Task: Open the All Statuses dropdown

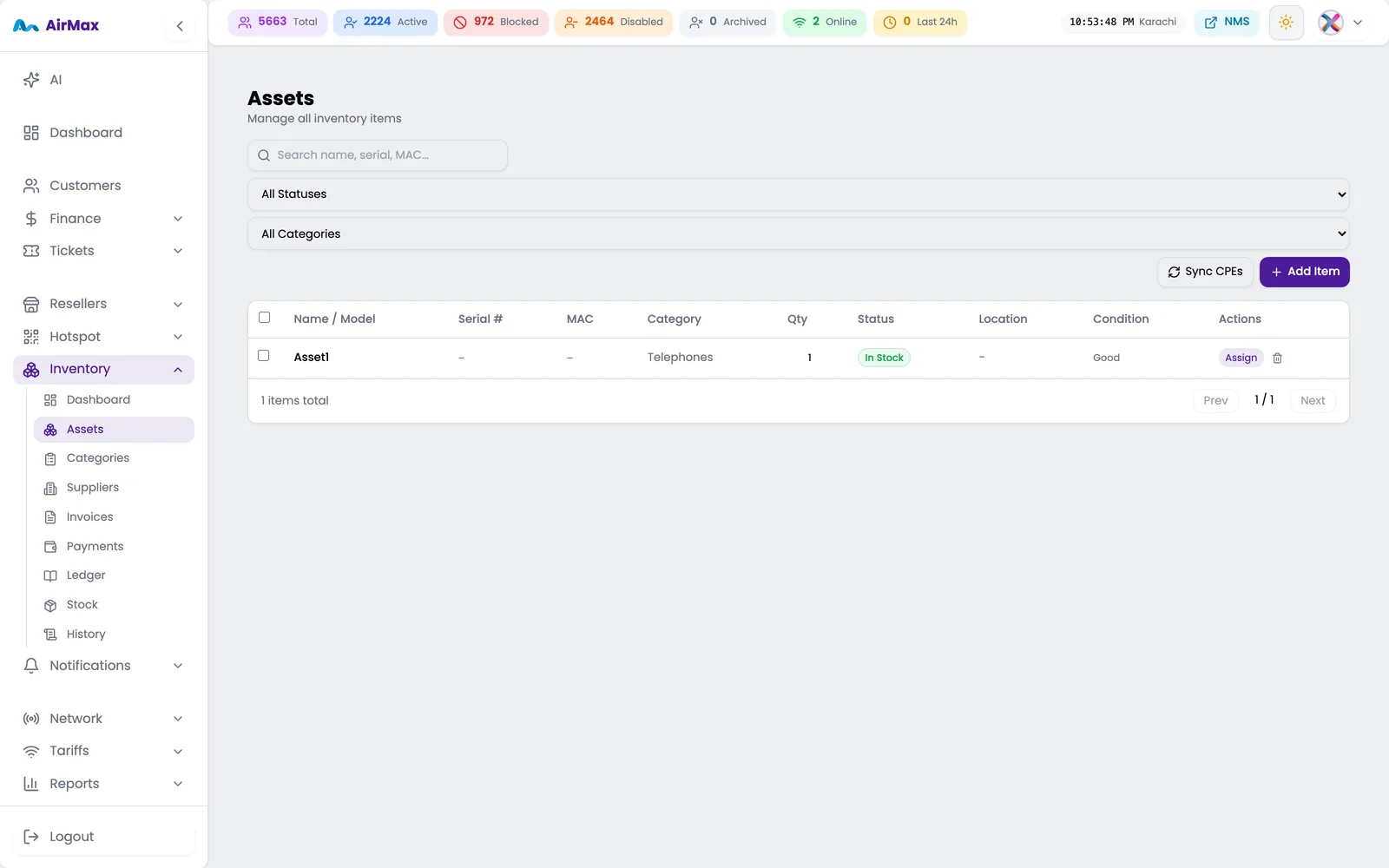Action: [x=798, y=194]
